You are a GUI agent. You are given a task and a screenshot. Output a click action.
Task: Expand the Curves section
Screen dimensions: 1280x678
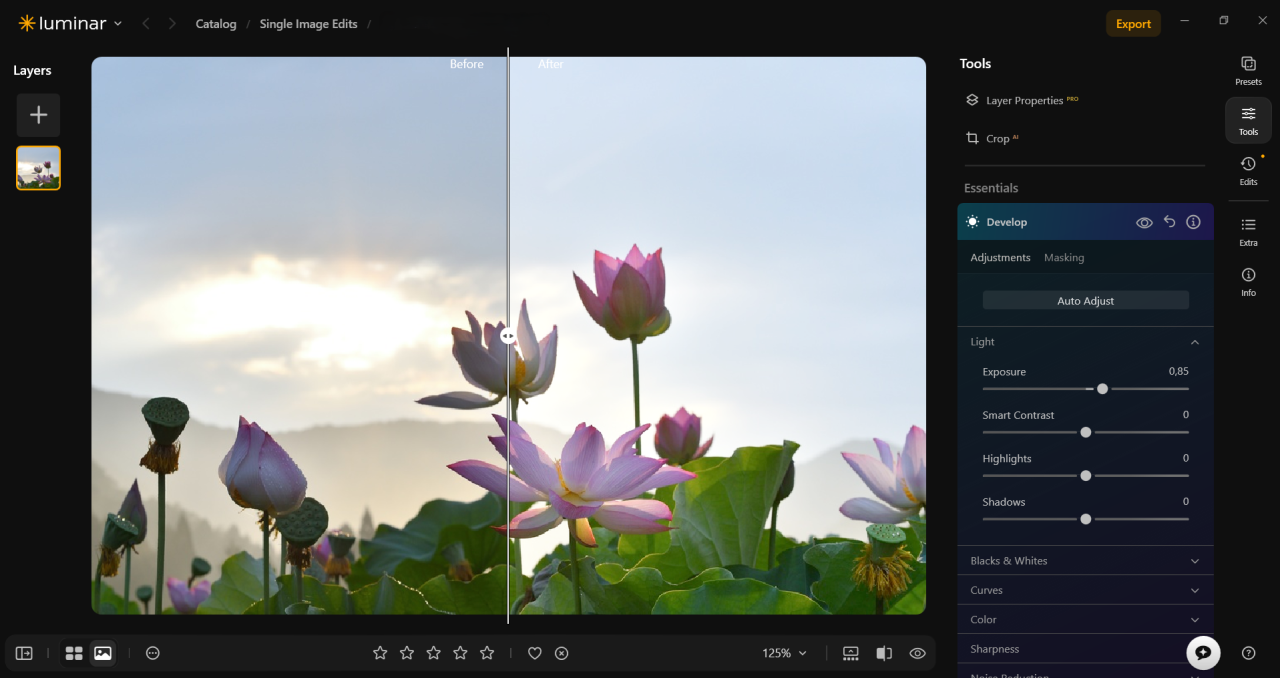(1085, 590)
